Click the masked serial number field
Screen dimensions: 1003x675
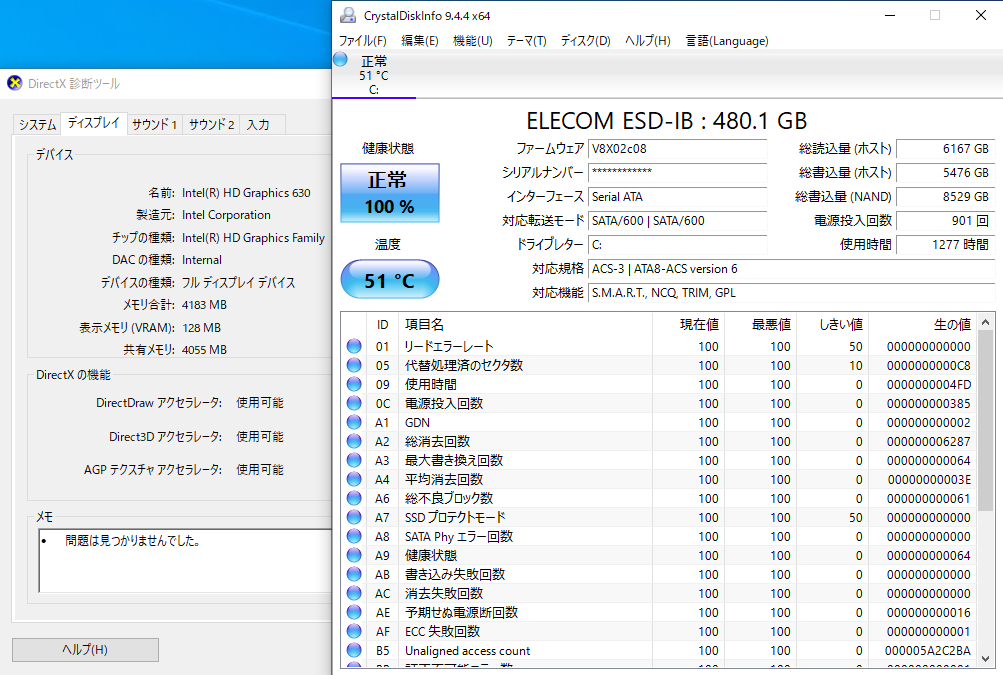[x=677, y=173]
